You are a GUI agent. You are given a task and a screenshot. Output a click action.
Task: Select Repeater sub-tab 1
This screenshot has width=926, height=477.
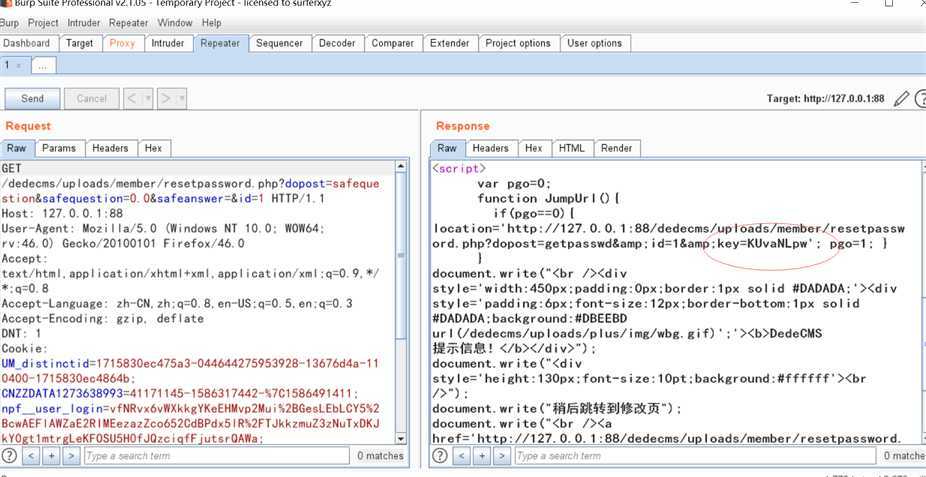14,65
